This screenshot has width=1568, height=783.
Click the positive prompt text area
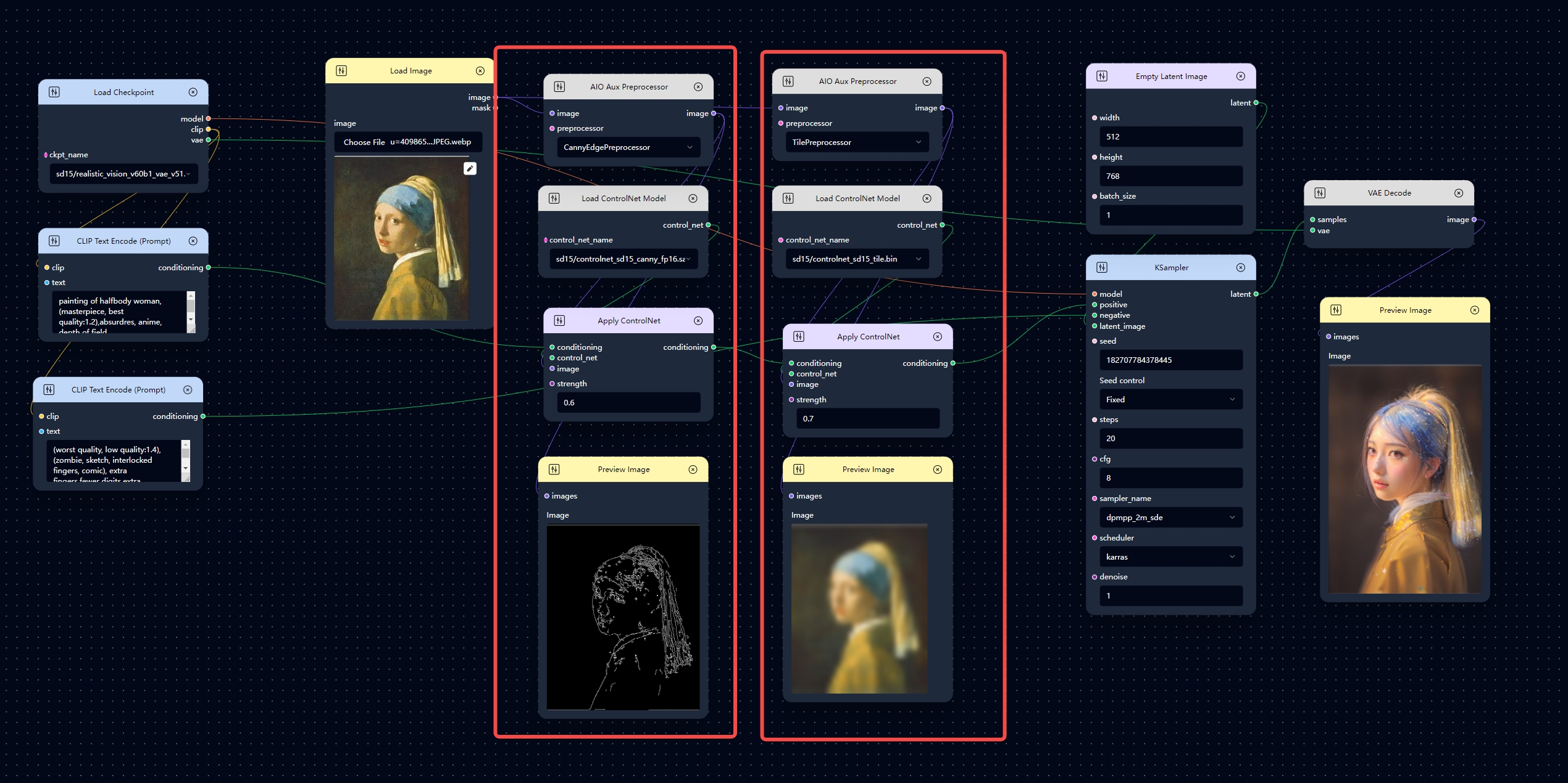pos(120,312)
